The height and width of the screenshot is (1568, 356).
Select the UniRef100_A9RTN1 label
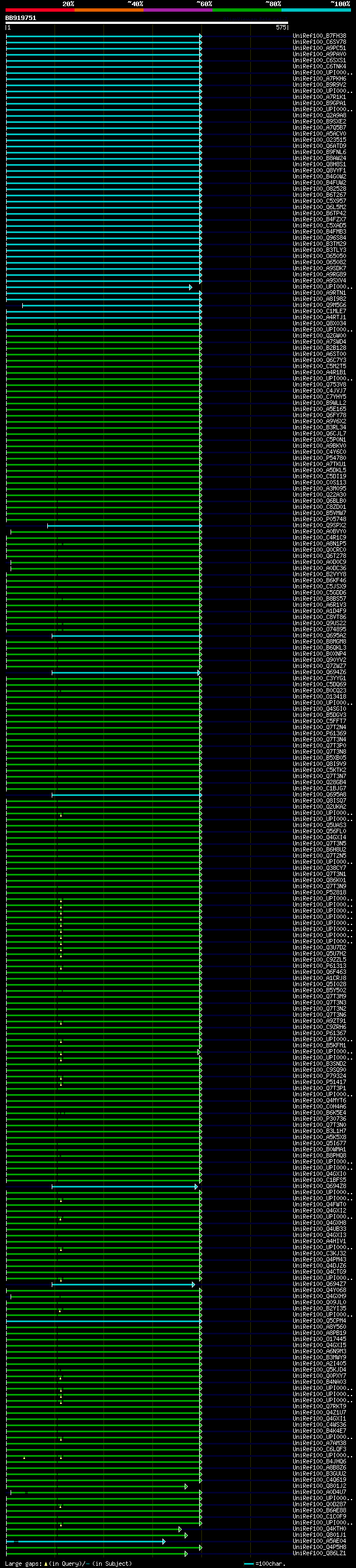pos(319,293)
